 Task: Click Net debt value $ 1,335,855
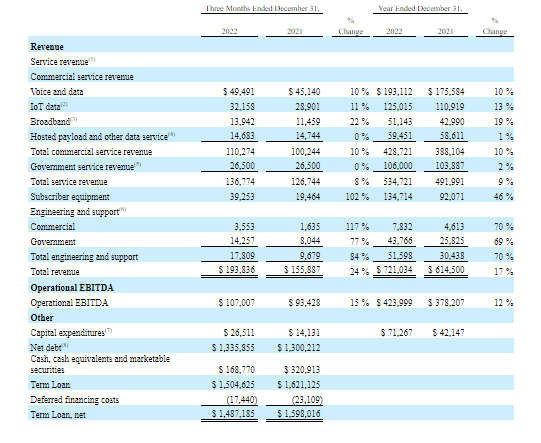233,348
